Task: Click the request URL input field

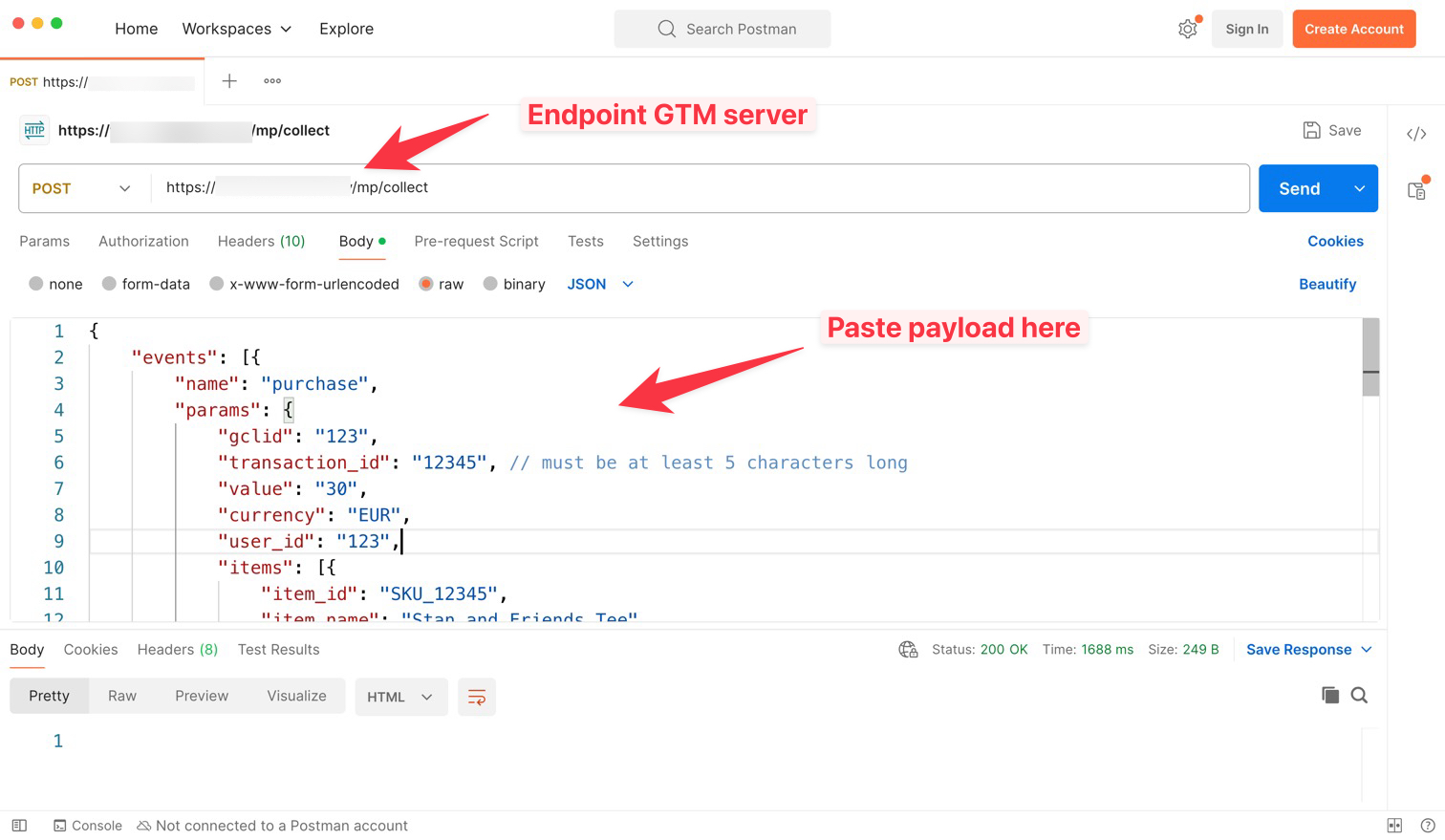Action: [700, 188]
